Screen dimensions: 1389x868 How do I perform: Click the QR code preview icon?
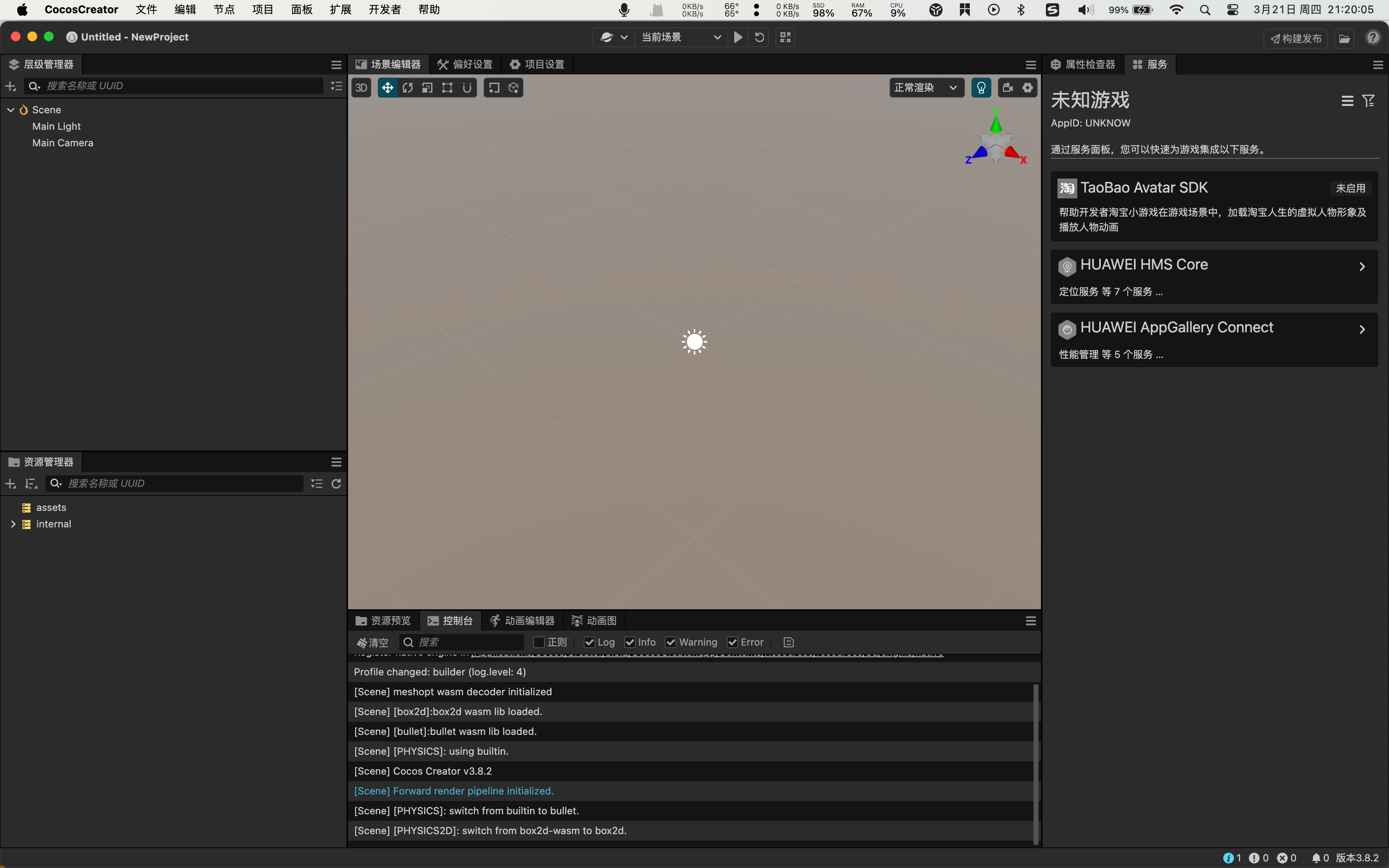pos(785,37)
